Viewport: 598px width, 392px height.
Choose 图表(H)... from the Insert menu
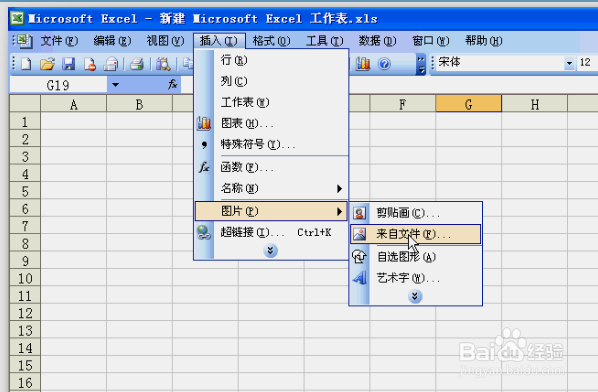(271, 123)
